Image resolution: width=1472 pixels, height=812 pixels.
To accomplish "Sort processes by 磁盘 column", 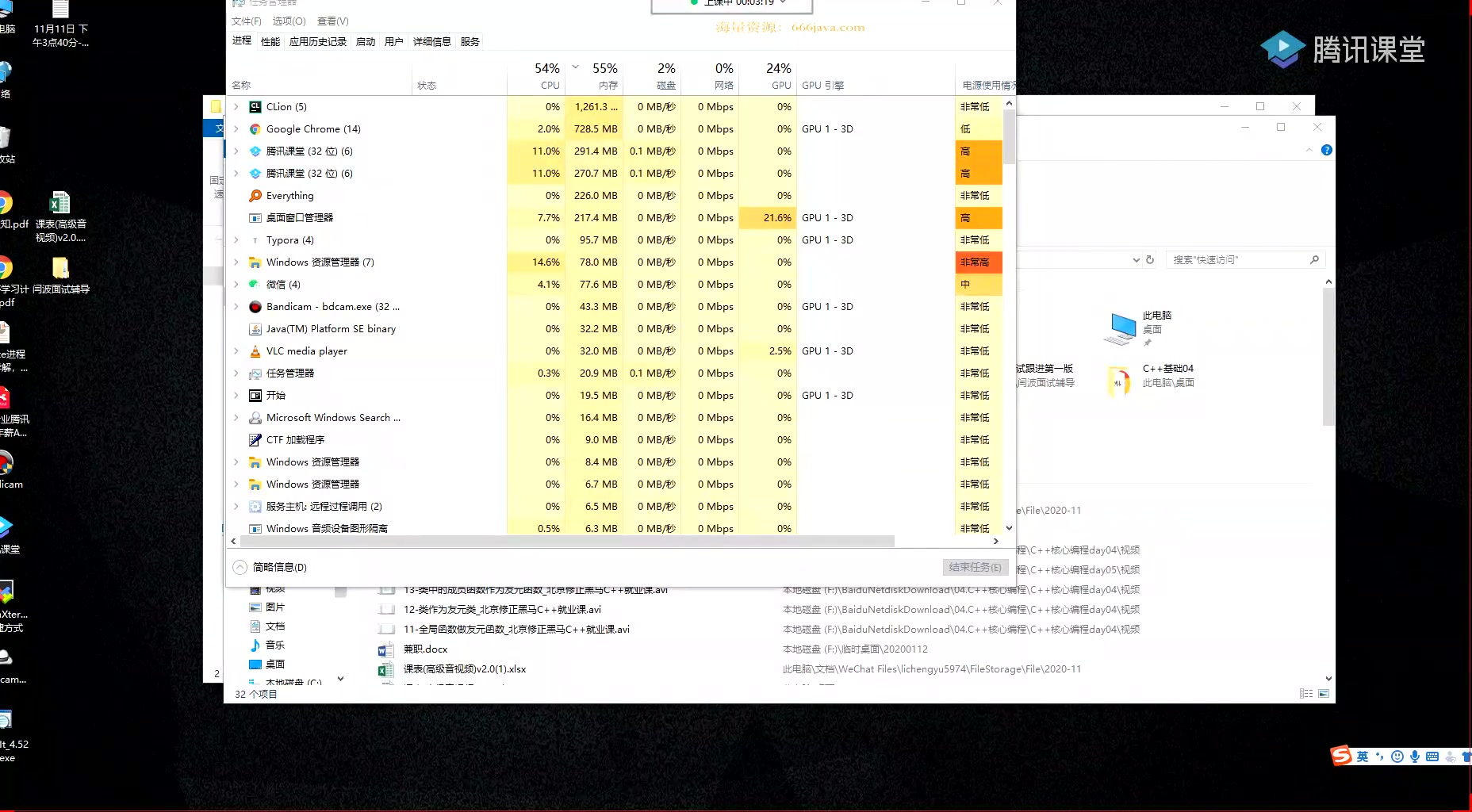I will pos(652,76).
